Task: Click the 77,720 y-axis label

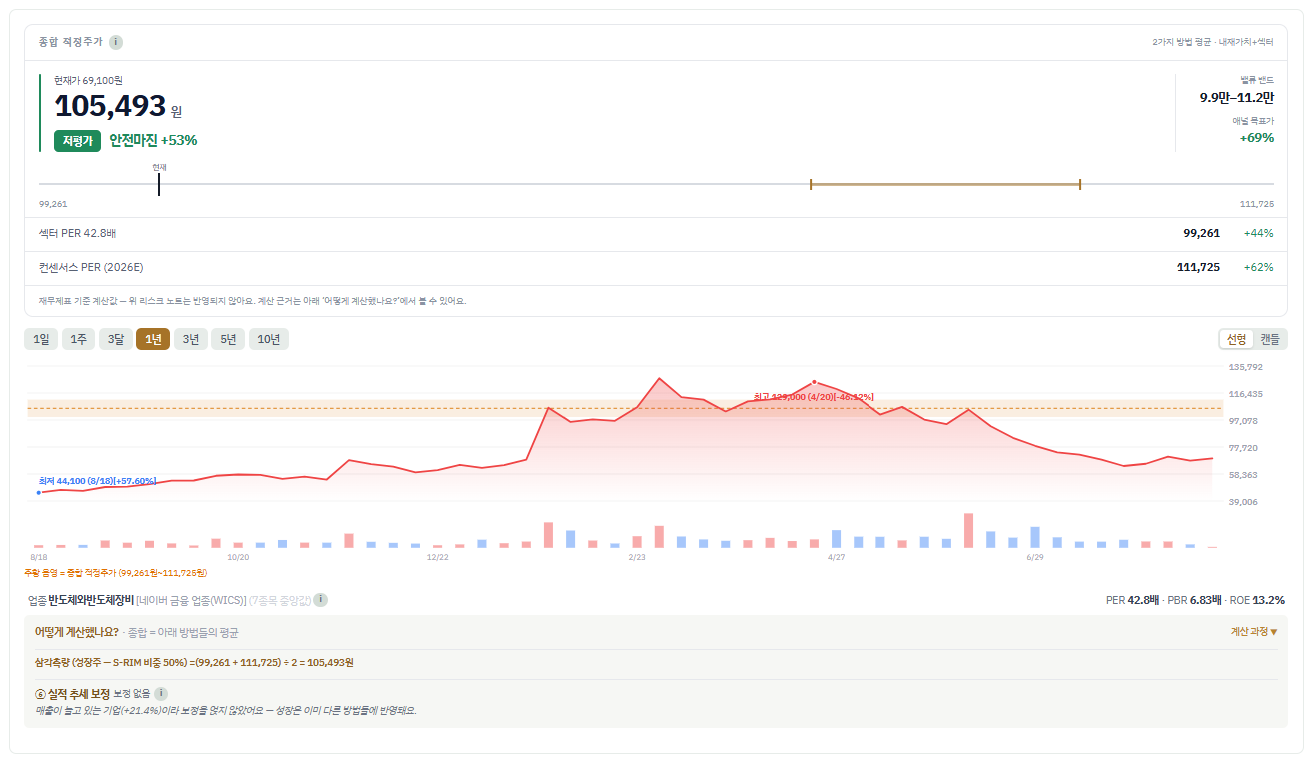Action: pyautogui.click(x=1246, y=448)
